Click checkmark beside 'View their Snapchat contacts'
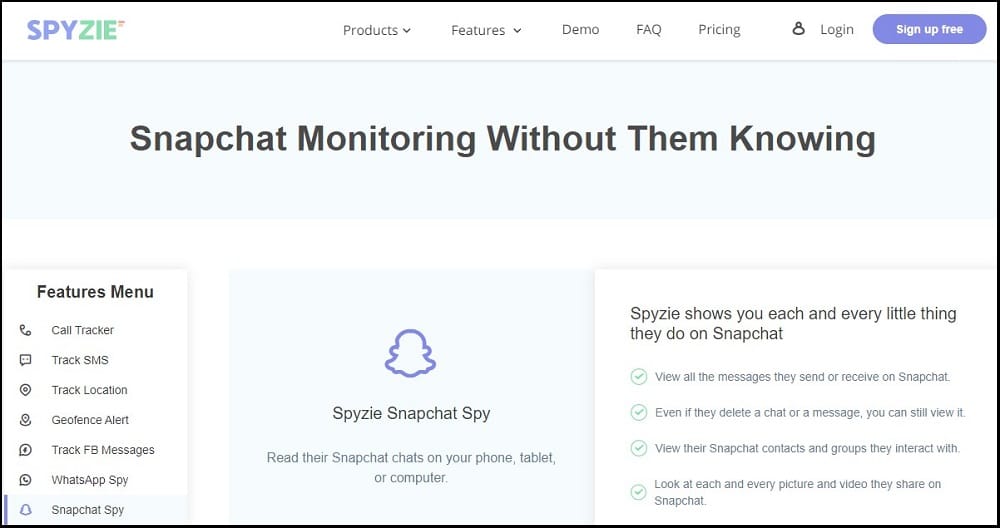The height and width of the screenshot is (528, 1000). point(638,448)
